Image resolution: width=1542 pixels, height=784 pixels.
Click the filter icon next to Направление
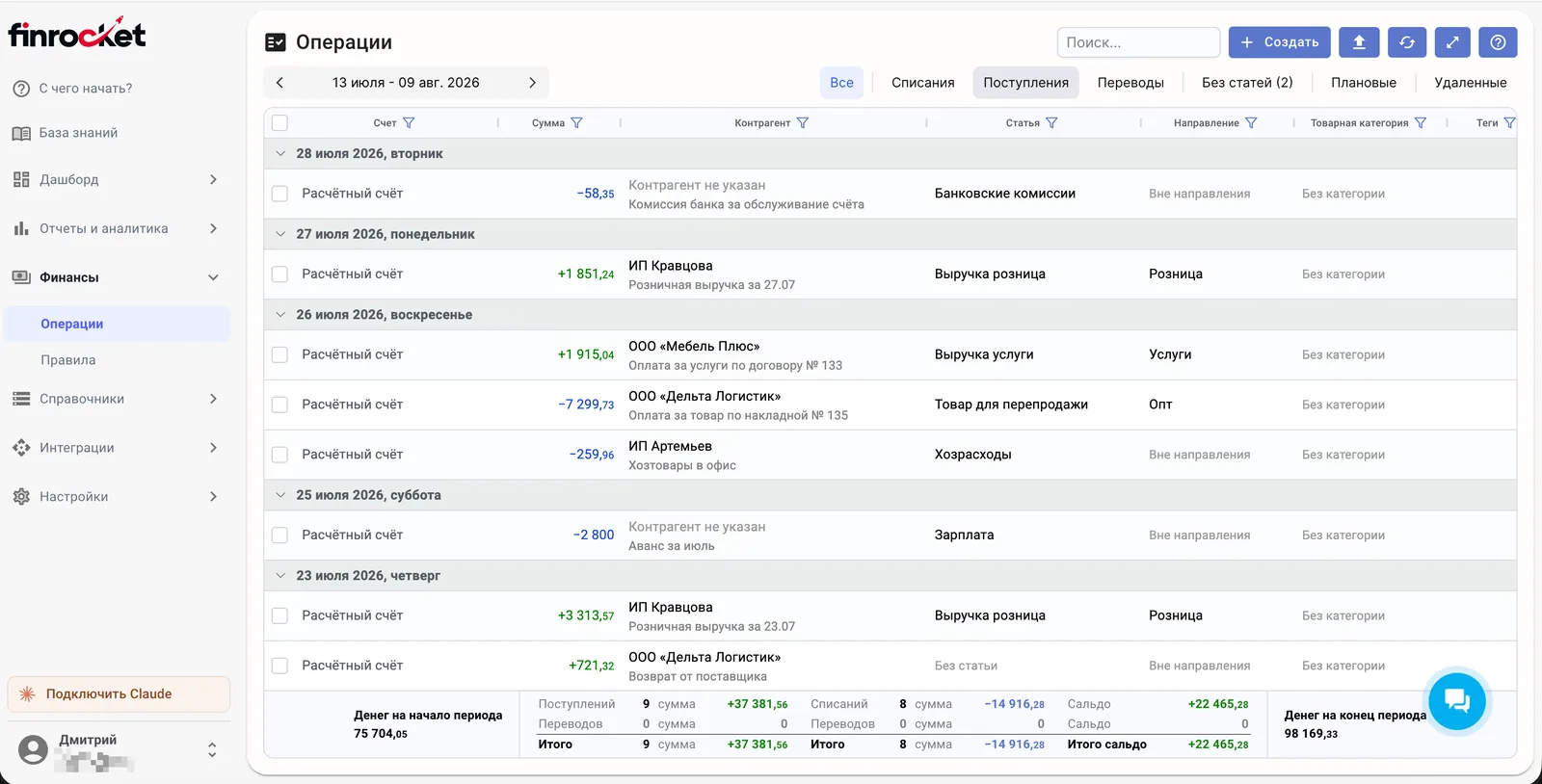pyautogui.click(x=1251, y=123)
